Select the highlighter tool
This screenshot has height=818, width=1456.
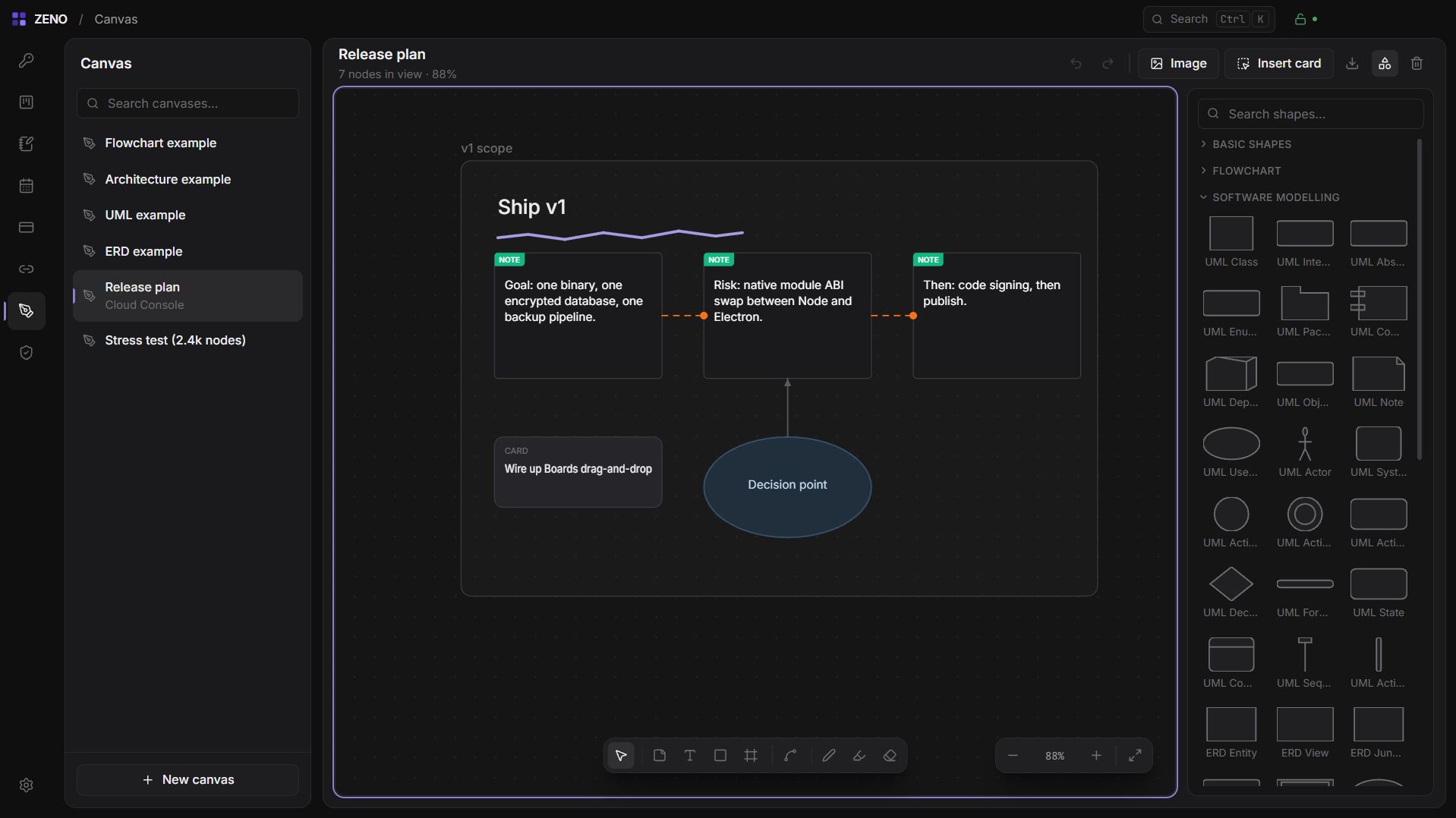[x=859, y=756]
